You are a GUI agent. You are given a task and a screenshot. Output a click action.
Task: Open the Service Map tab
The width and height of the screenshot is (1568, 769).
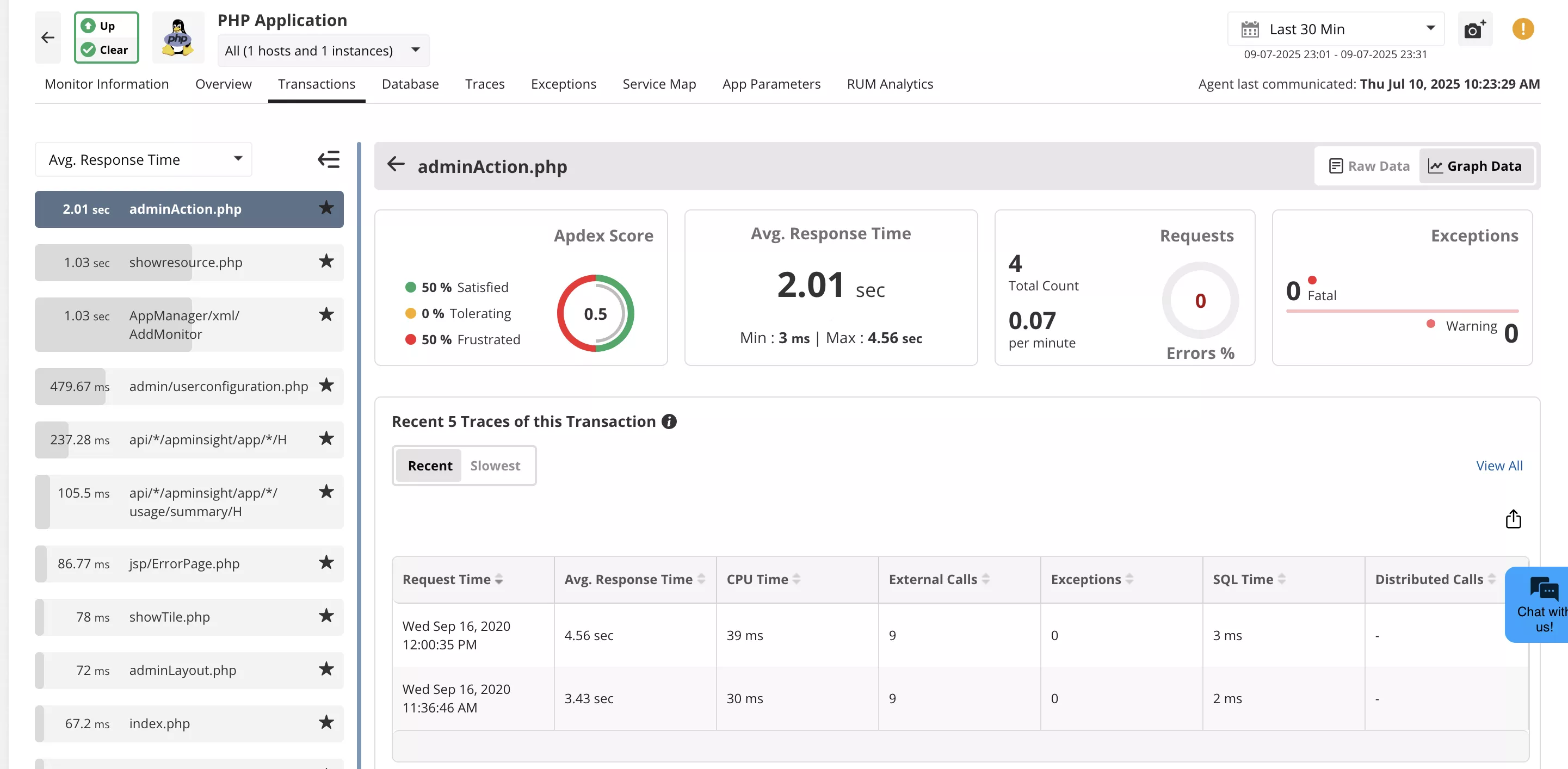click(x=659, y=84)
